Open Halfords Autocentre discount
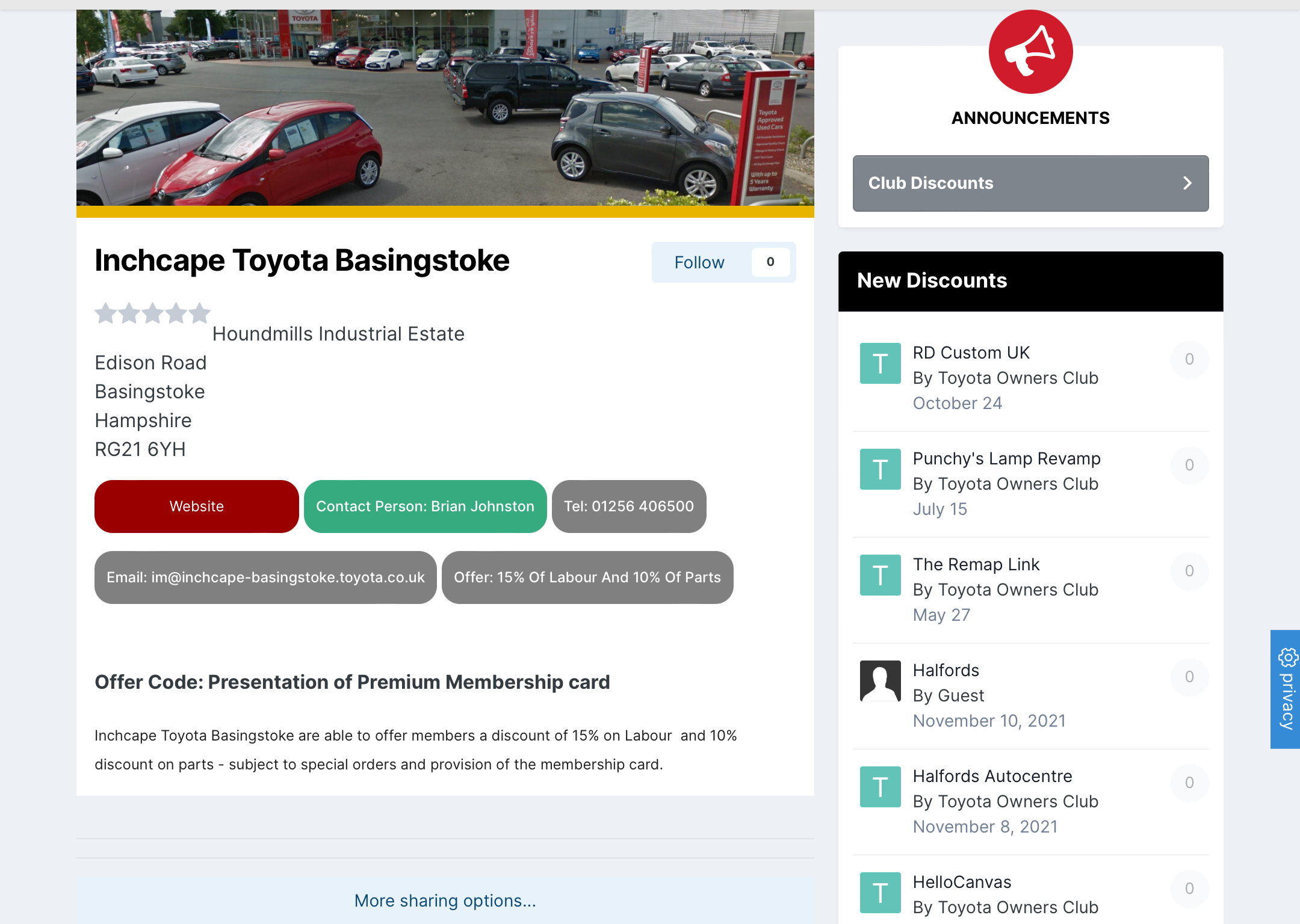The height and width of the screenshot is (924, 1300). tap(992, 776)
